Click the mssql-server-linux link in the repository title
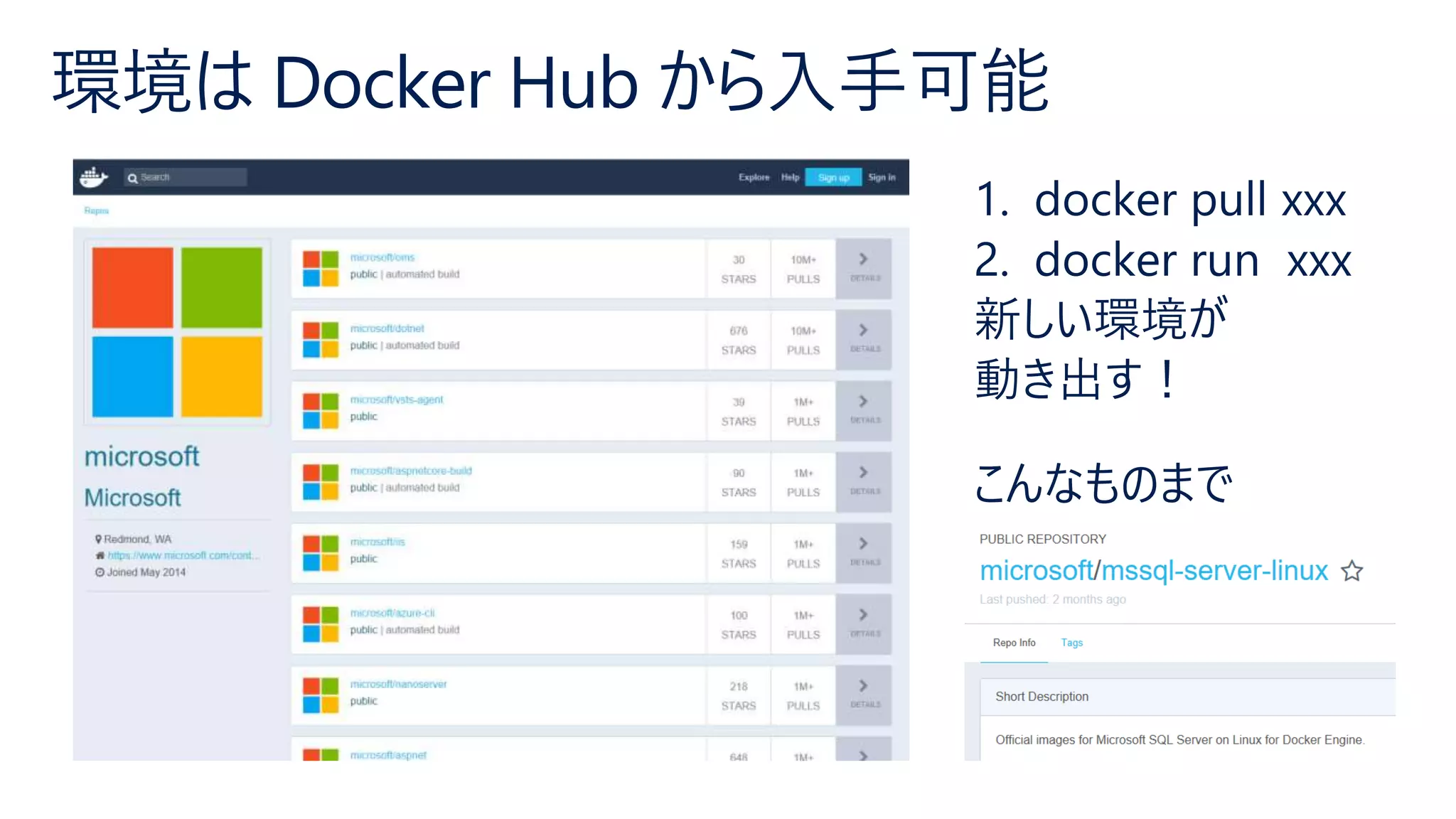1456x819 pixels. 1215,571
